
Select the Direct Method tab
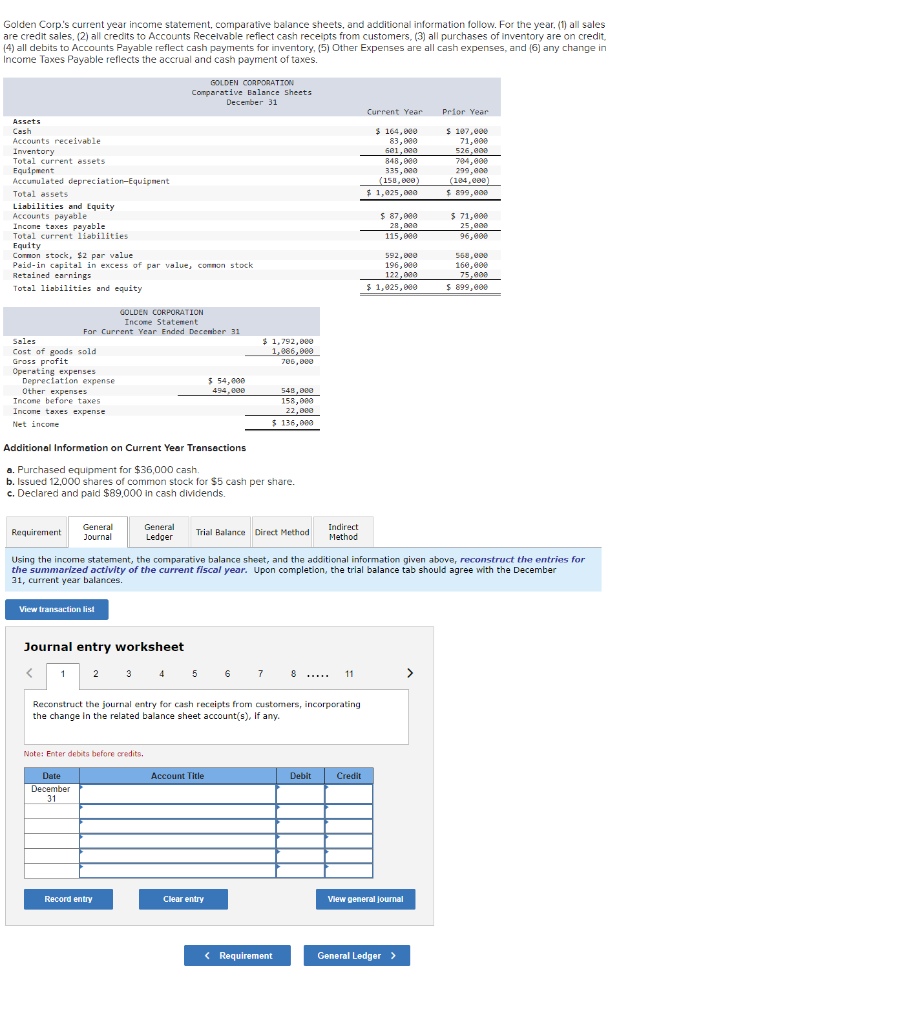282,531
